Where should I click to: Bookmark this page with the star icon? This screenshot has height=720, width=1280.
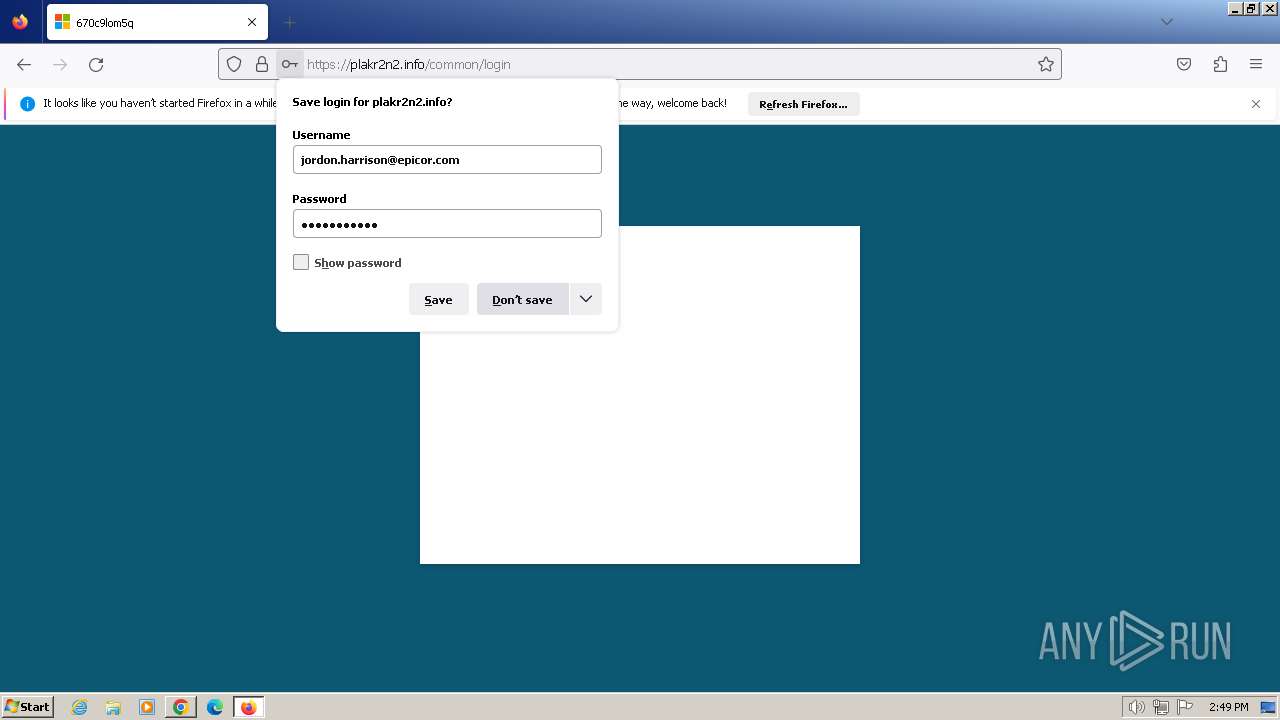tap(1046, 64)
